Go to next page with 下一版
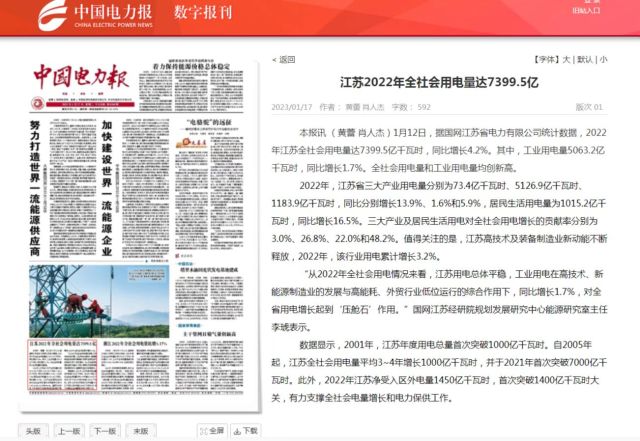 click(103, 430)
